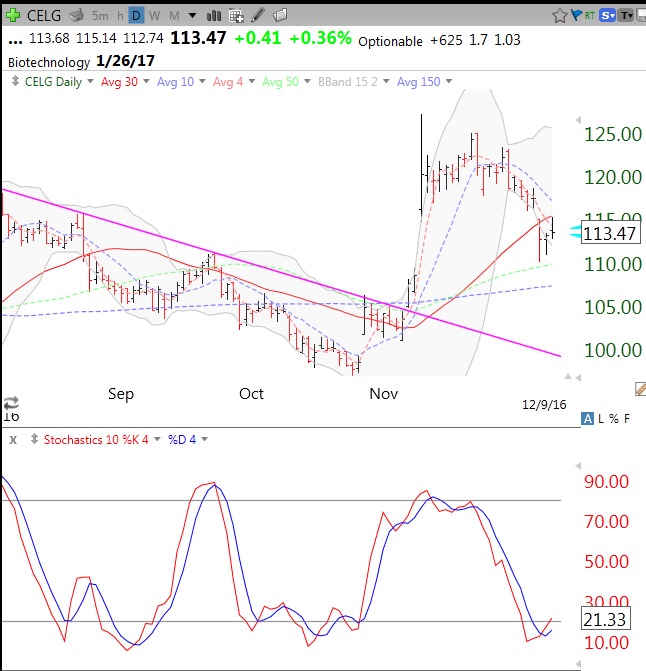
Task: Switch to the hourly (h) timeframe
Action: [120, 16]
